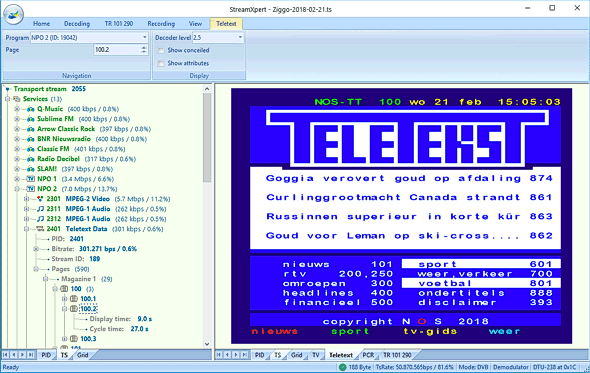
Task: Click the audio note icon for PID 2311
Action: [40, 209]
